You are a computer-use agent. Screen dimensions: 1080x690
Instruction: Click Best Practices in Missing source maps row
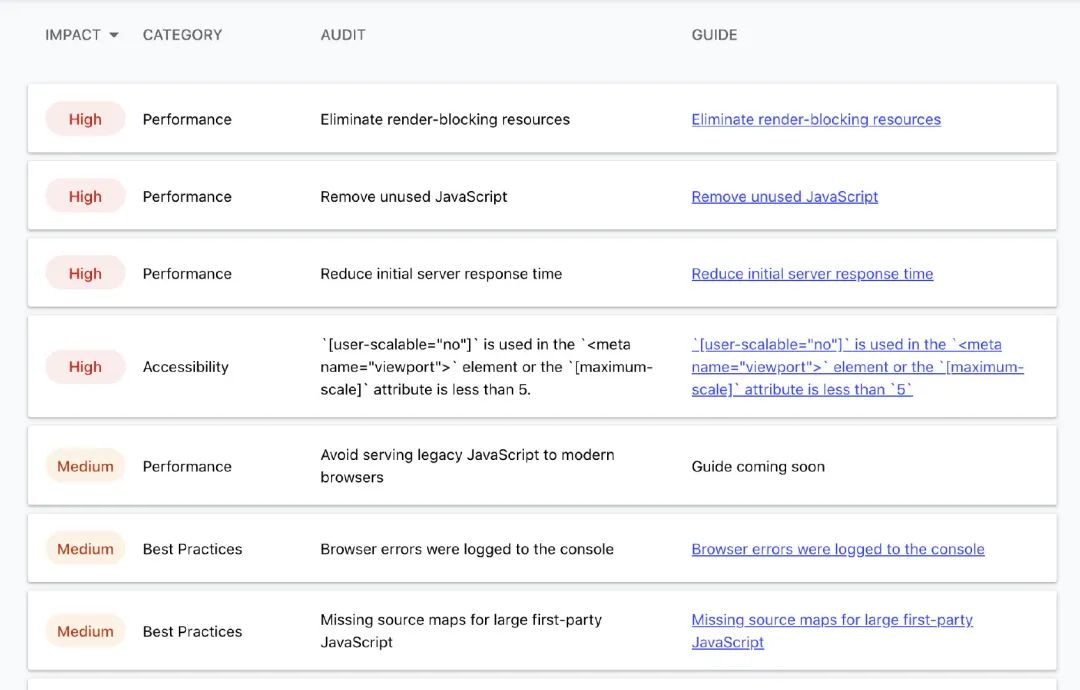coord(192,631)
